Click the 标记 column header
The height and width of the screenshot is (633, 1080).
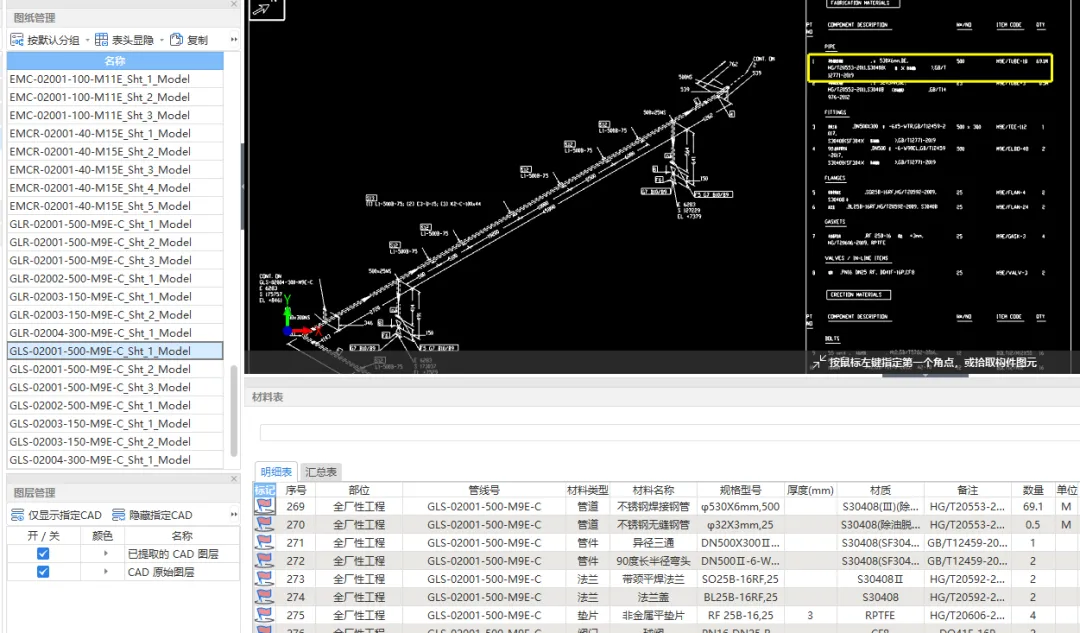[264, 490]
